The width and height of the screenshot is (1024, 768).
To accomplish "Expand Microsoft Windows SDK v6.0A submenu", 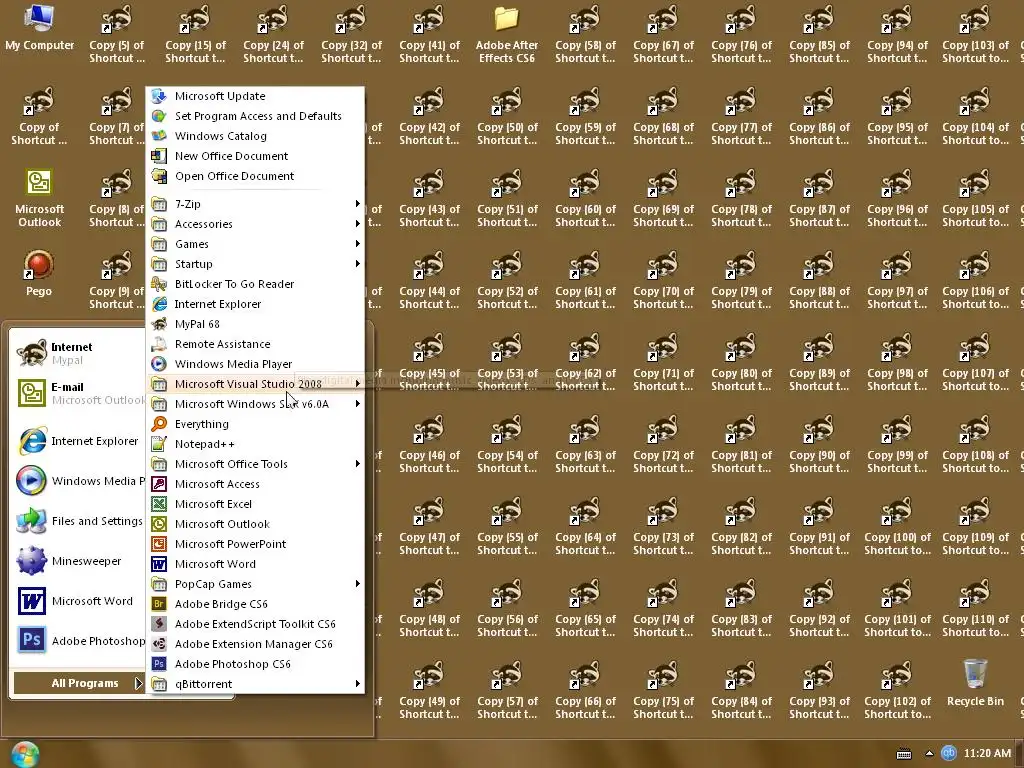I will point(255,404).
